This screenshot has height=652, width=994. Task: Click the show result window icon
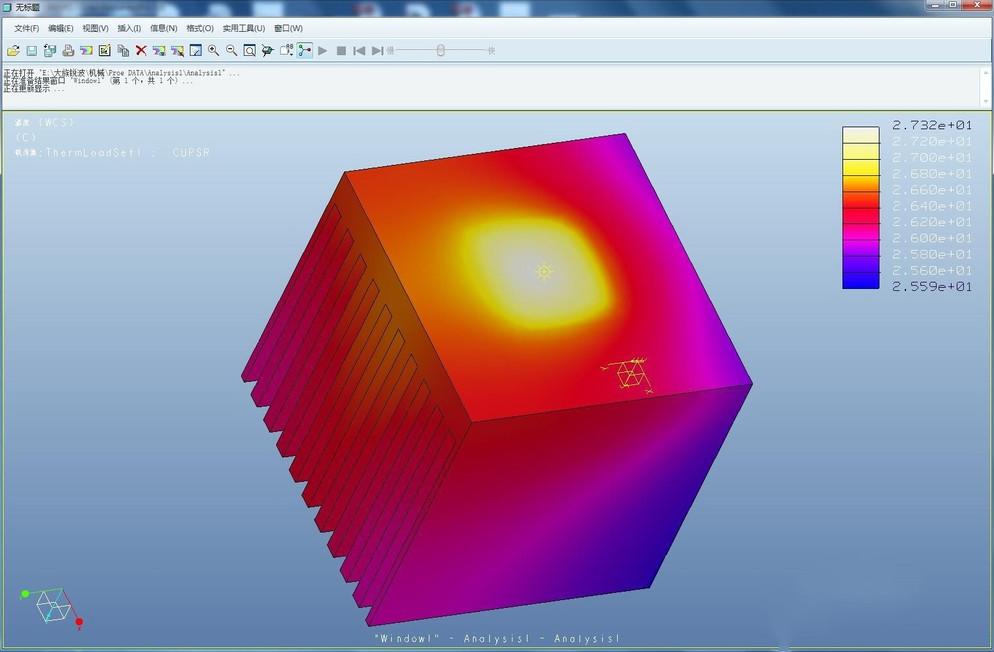point(159,51)
